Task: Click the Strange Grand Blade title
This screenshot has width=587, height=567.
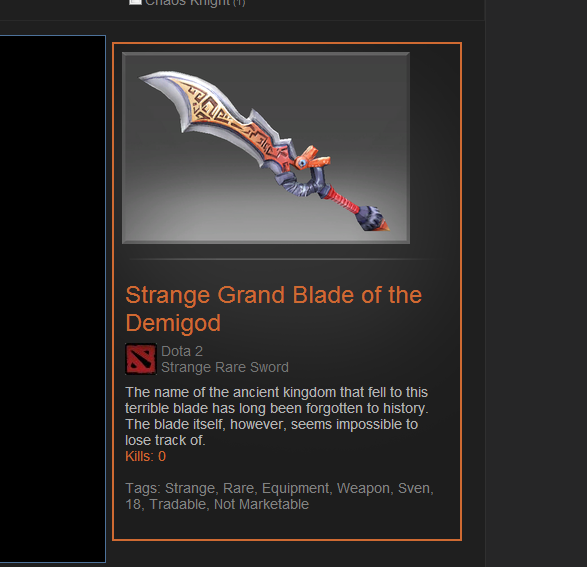Action: pyautogui.click(x=274, y=309)
